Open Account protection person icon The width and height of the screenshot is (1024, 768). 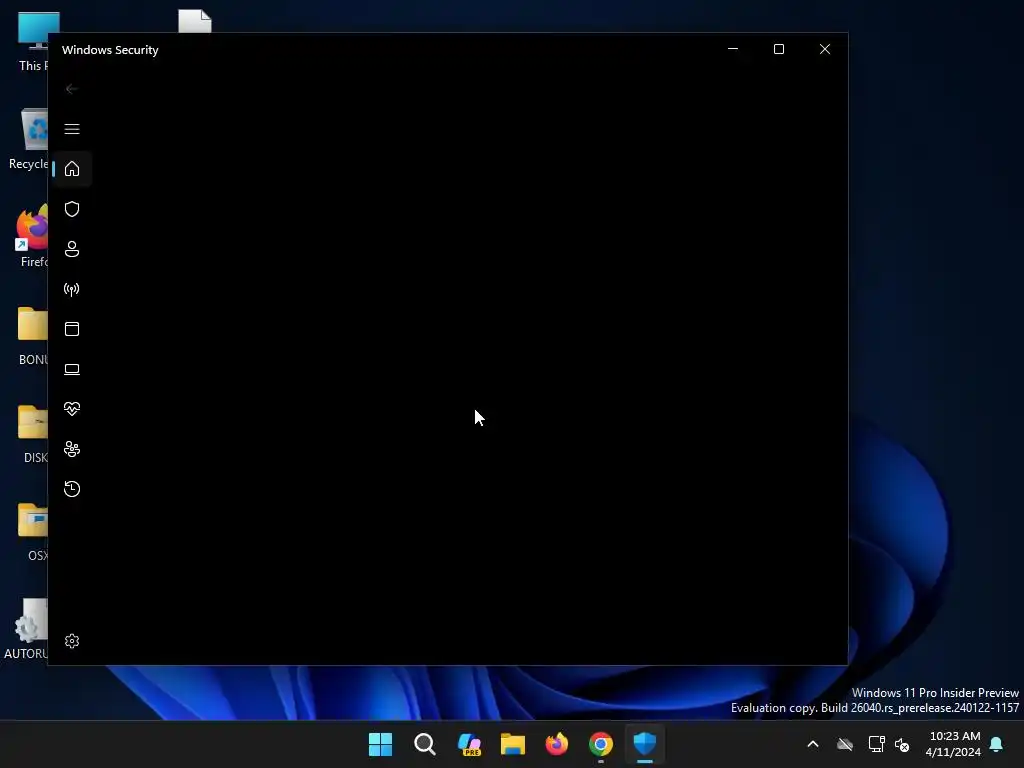(72, 249)
